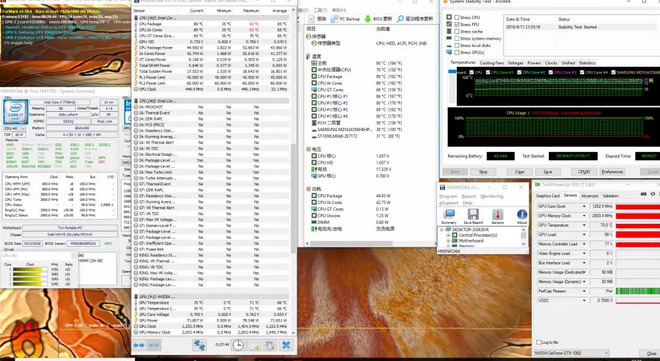Click the greyed shrink-view arrows icon in sensor window

(x=154, y=345)
